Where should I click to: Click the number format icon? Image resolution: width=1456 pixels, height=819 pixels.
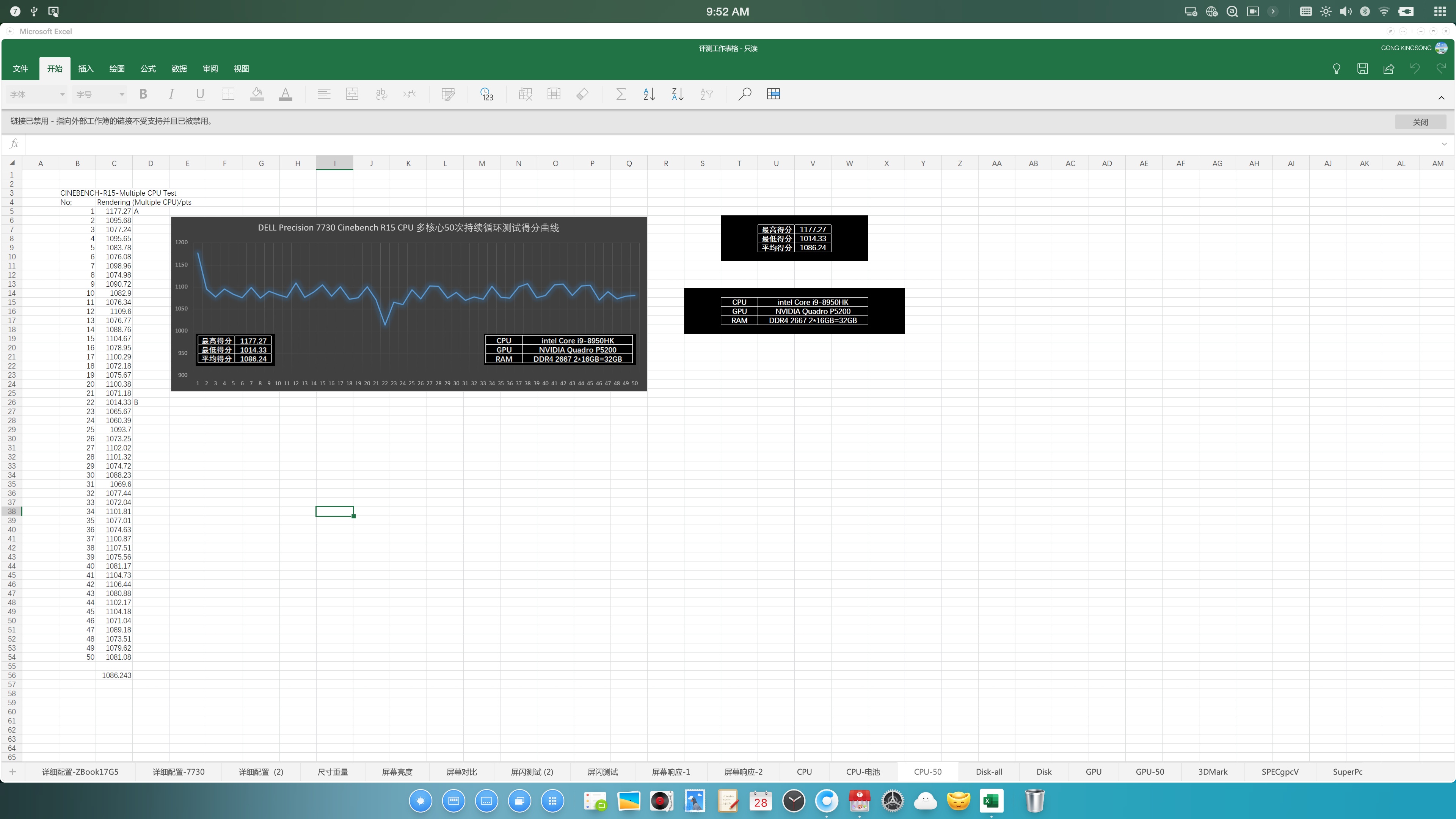(486, 94)
